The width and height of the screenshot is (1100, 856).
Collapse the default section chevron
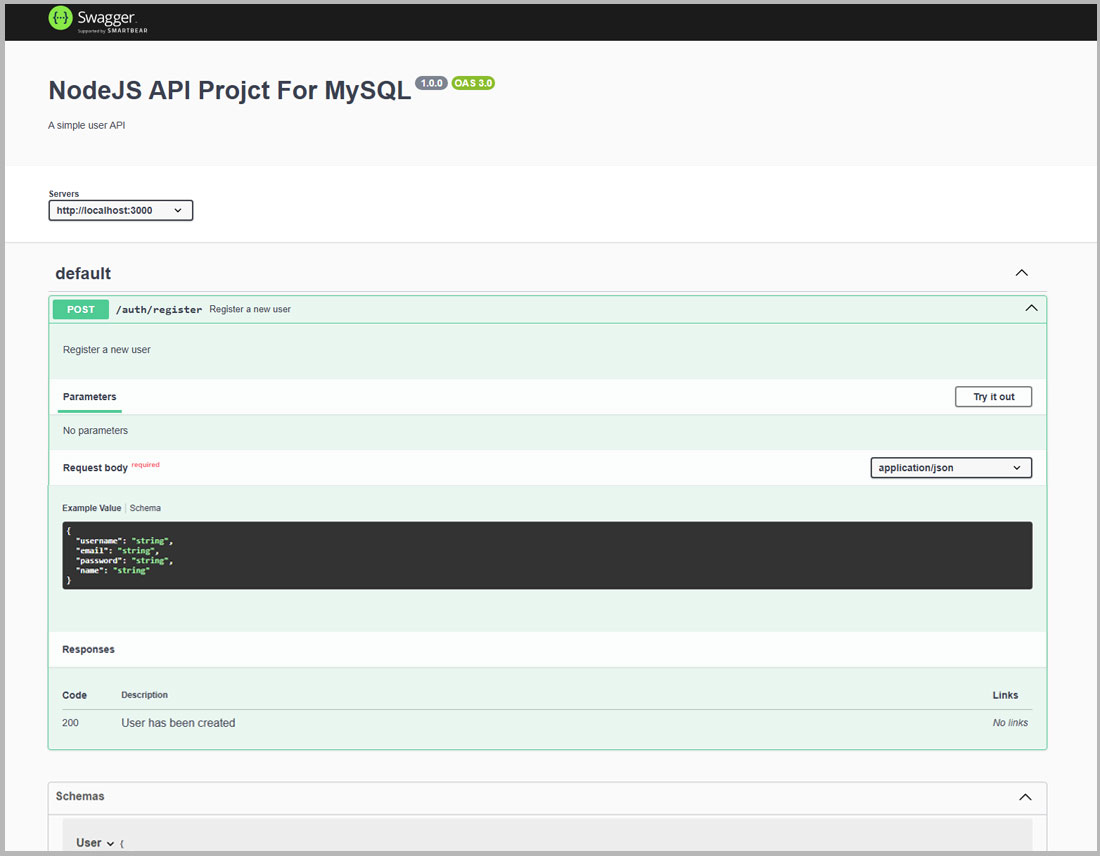coord(1021,273)
